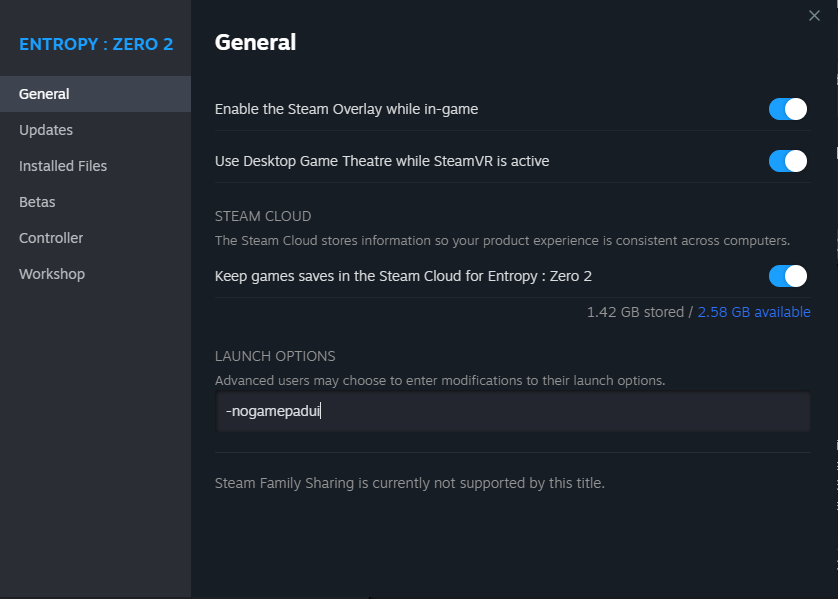Open the Updates section
The width and height of the screenshot is (838, 599).
pyautogui.click(x=46, y=130)
